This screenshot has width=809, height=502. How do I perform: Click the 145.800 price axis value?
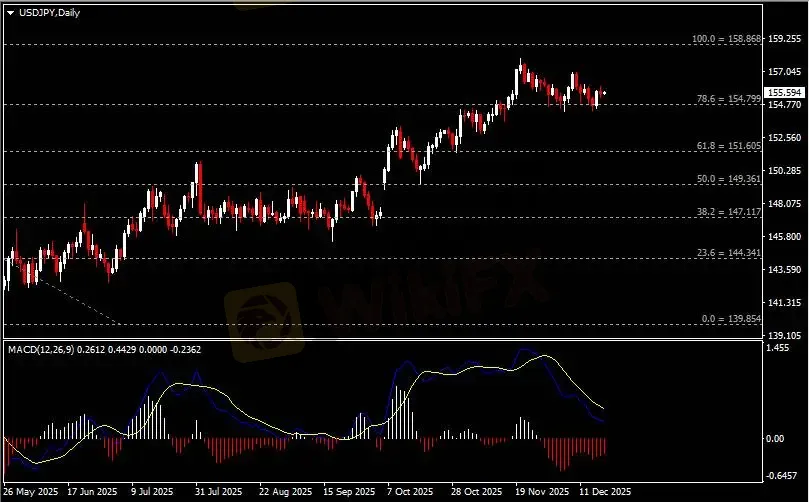(x=785, y=237)
